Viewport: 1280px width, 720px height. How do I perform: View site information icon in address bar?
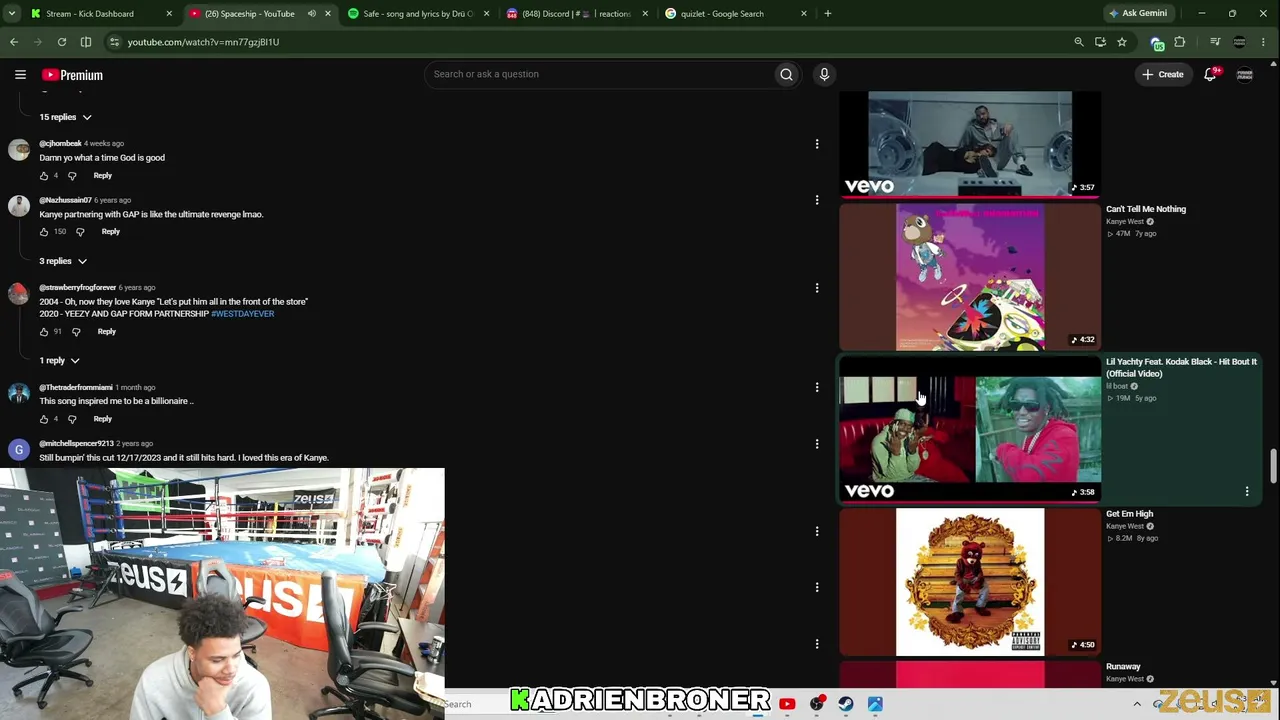click(114, 42)
